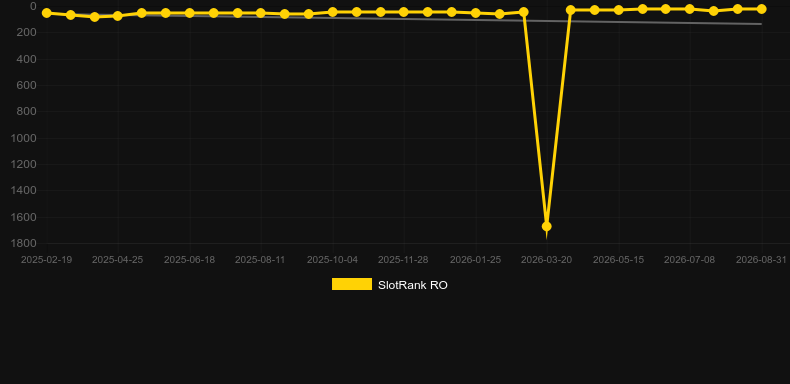Click the 2025-08-11 x-axis date label
Screen dimensions: 790x384
click(x=260, y=260)
